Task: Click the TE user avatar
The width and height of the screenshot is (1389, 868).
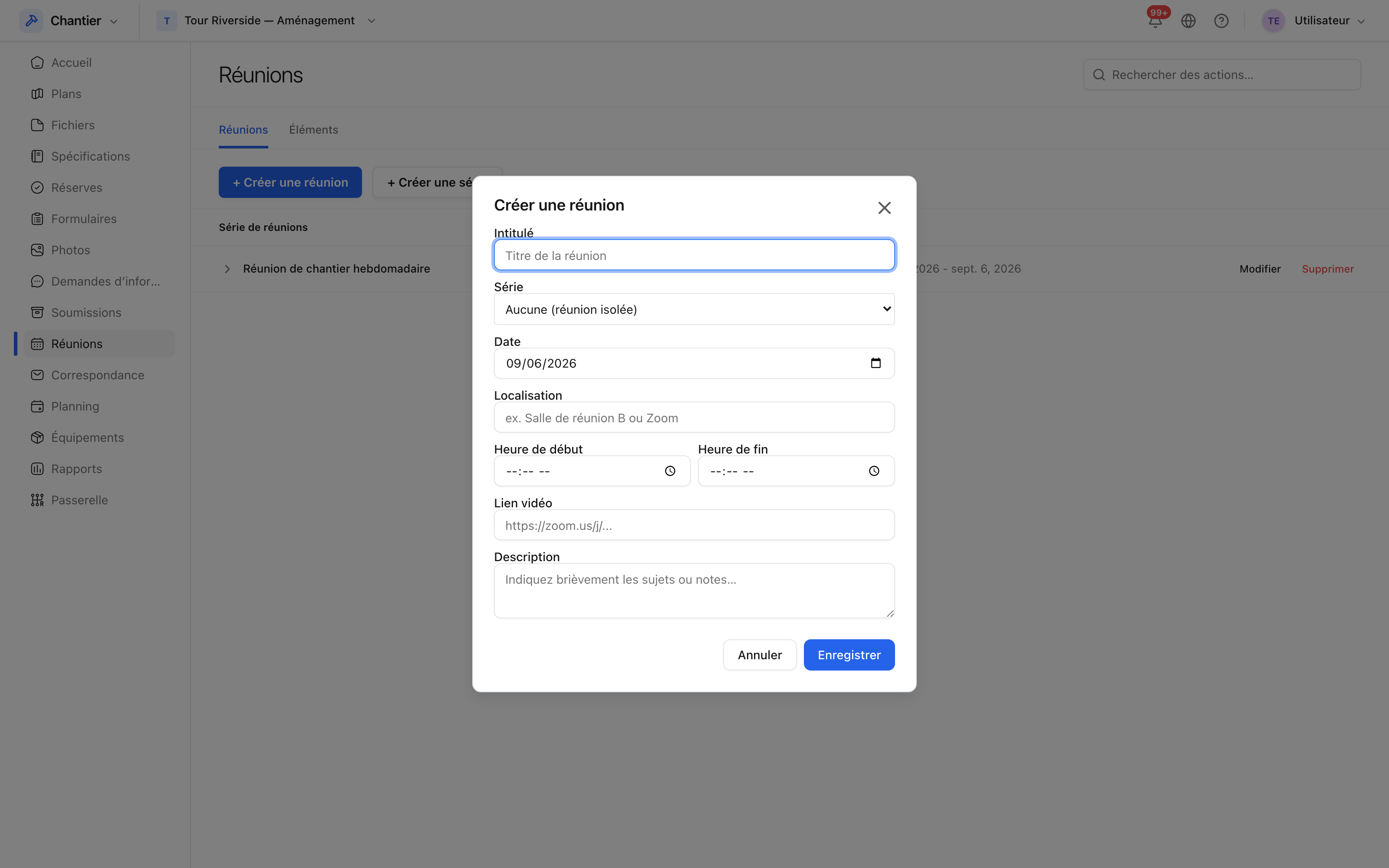Action: tap(1273, 21)
